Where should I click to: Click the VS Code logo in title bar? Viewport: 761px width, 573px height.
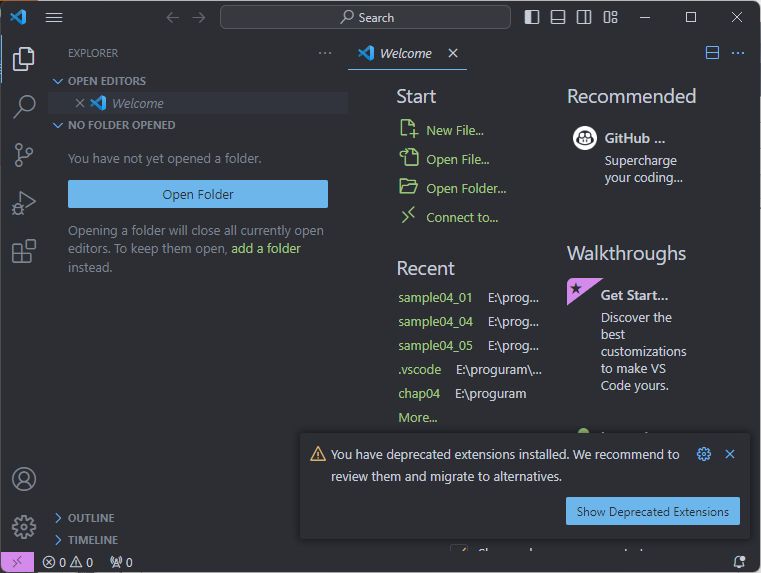tap(18, 17)
